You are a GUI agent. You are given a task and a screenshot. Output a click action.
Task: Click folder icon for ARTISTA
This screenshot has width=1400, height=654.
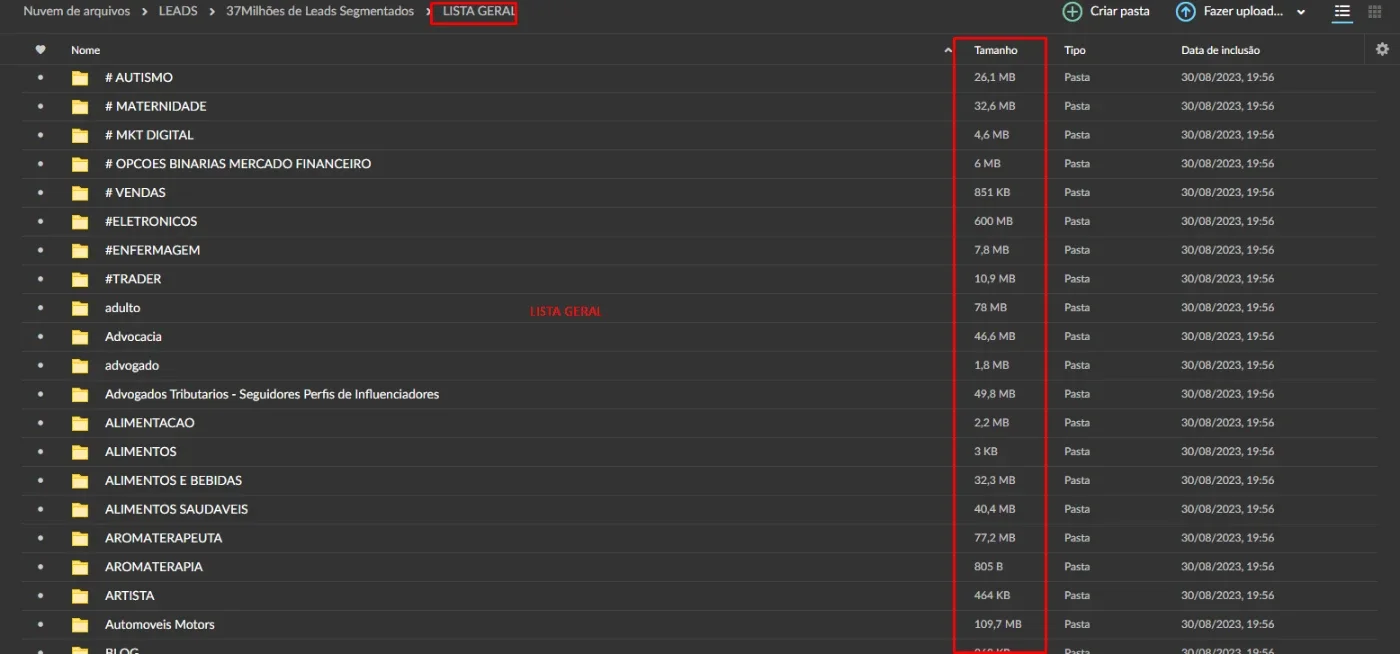80,596
